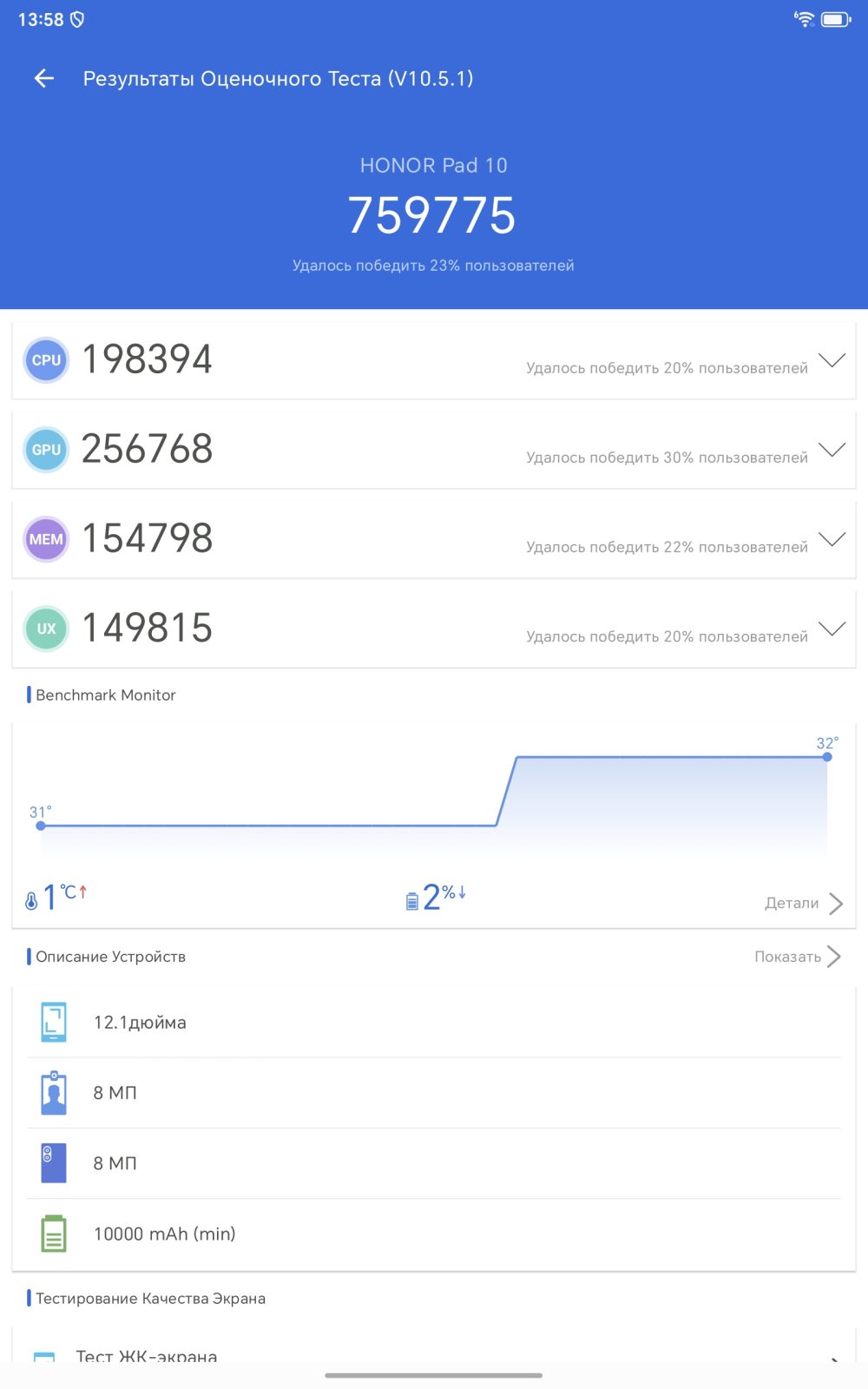
Task: Select the HONOR Pad 10 device name
Action: (434, 165)
